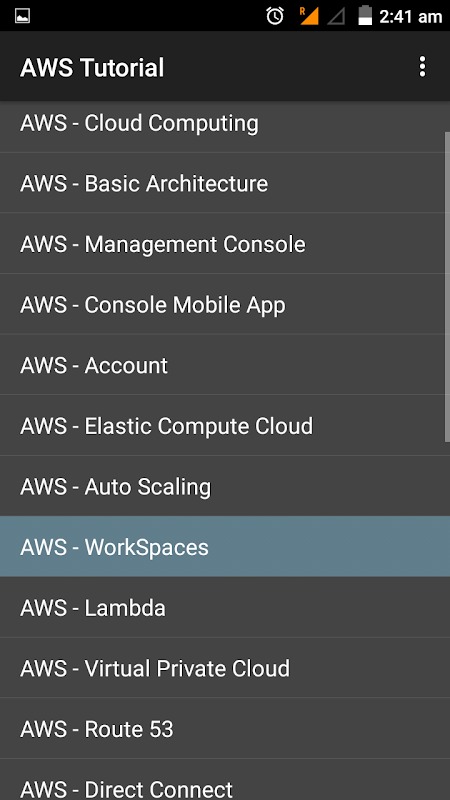The image size is (450, 800).
Task: Choose AWS - Route 53 entry
Action: pyautogui.click(x=225, y=729)
